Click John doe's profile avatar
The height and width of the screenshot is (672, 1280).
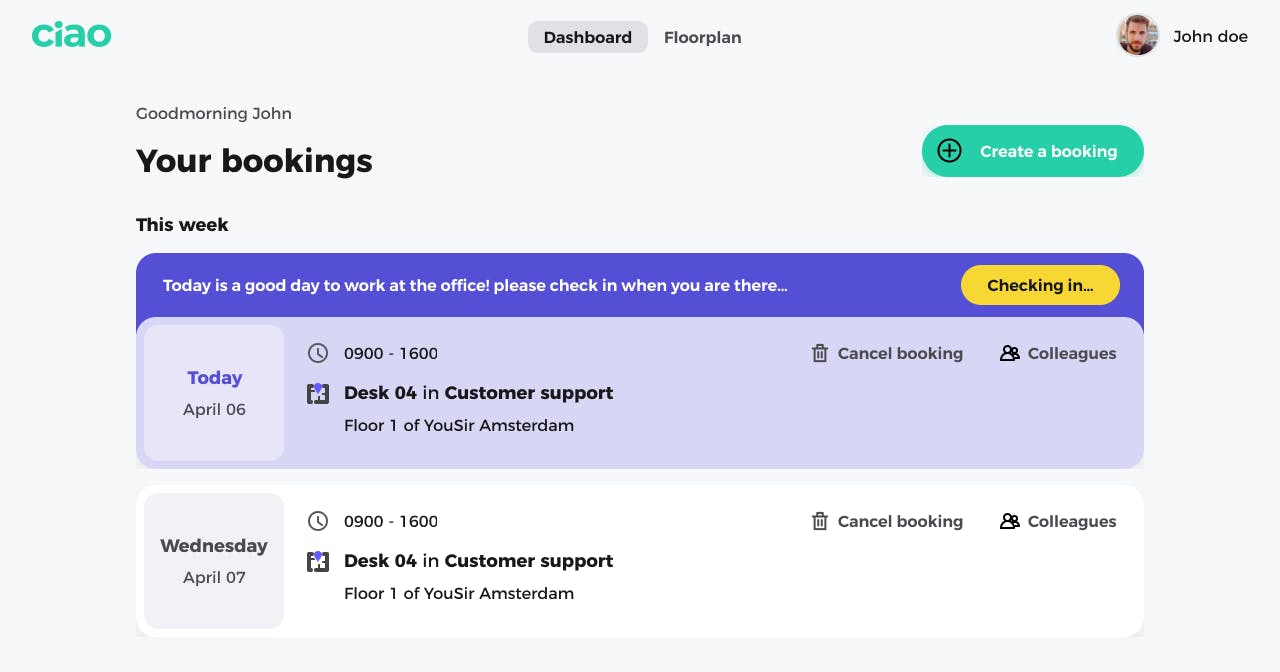click(1138, 36)
